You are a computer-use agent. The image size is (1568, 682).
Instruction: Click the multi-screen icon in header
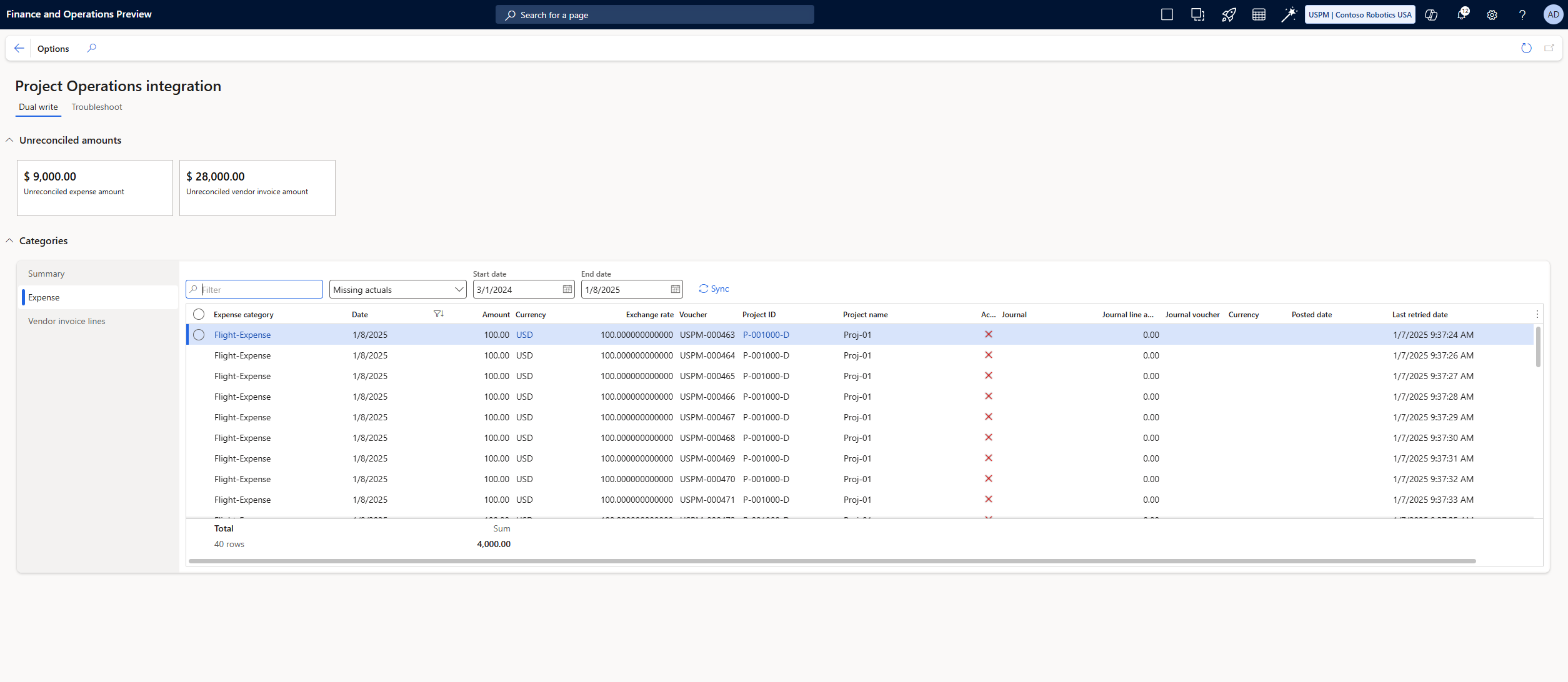1197,14
